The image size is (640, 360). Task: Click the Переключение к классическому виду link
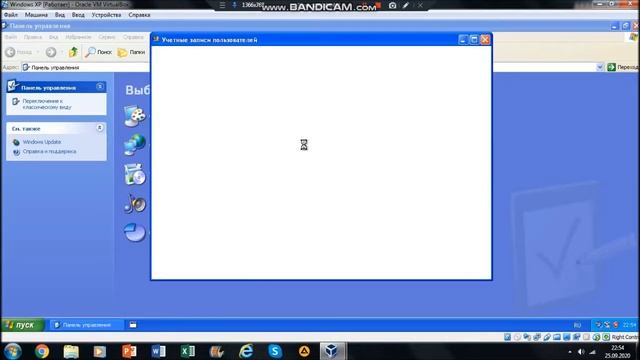pyautogui.click(x=47, y=104)
